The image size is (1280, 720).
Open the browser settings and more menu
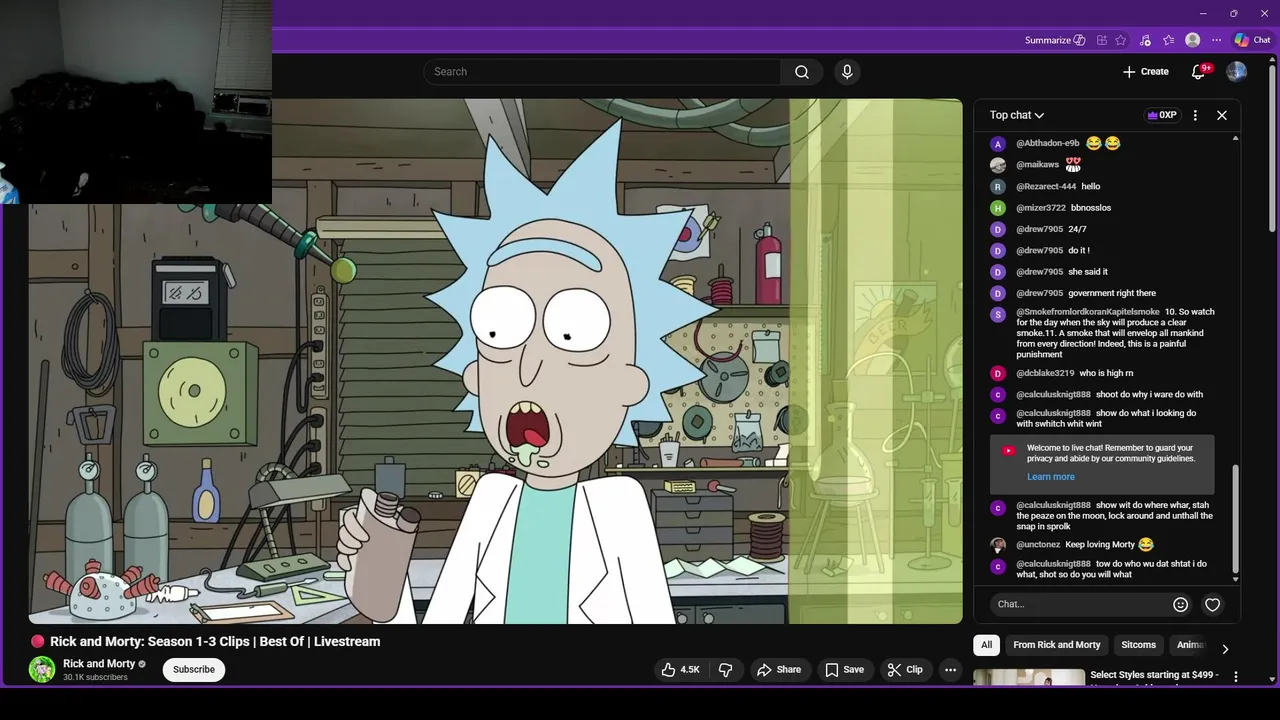[1216, 40]
